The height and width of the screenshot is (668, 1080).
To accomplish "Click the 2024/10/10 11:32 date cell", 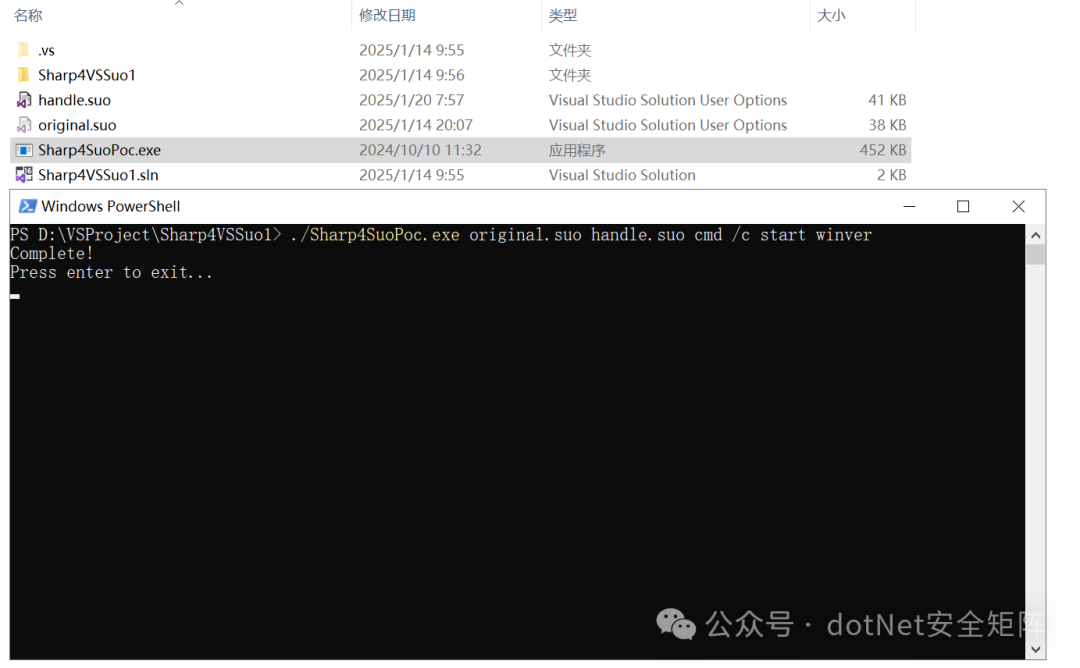I will tap(420, 150).
